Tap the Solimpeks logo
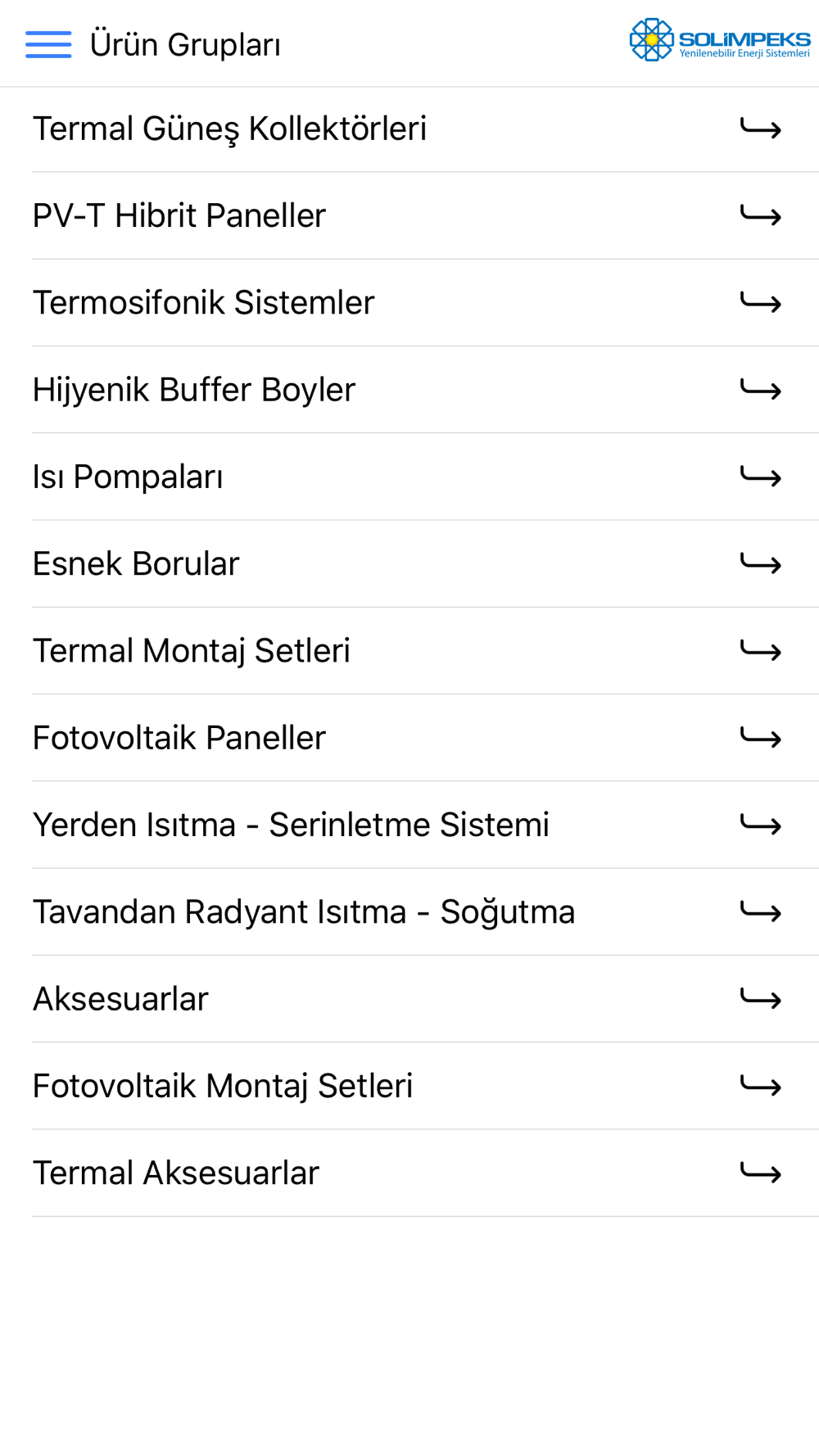The height and width of the screenshot is (1456, 819). (x=720, y=40)
